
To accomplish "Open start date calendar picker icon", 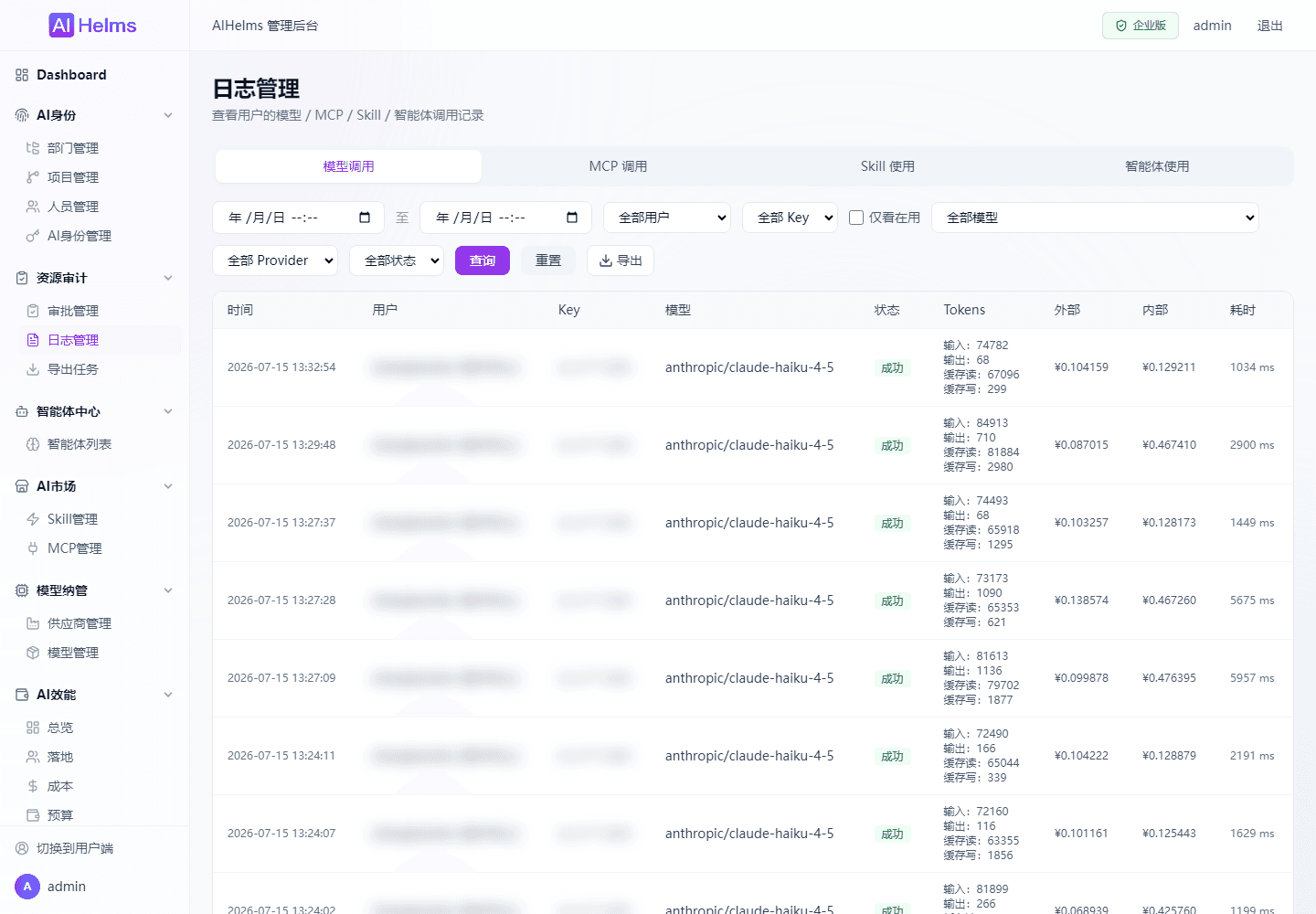I will 365,218.
